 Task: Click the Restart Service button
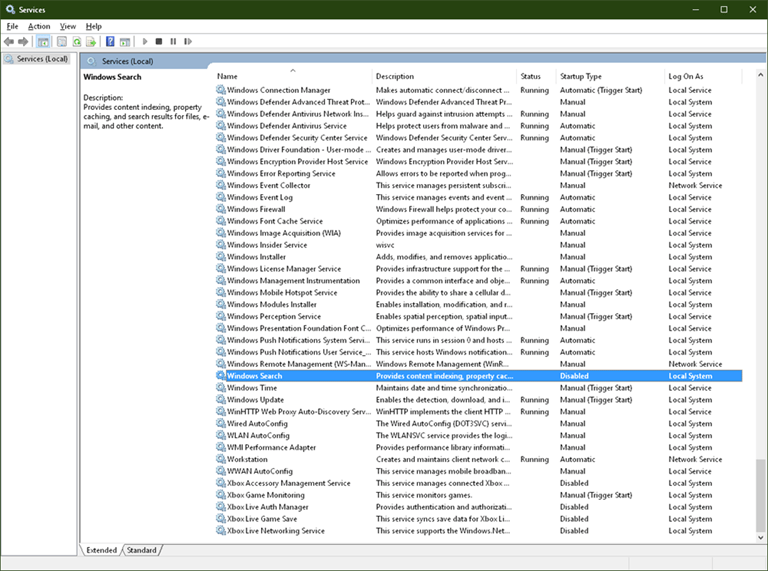188,42
